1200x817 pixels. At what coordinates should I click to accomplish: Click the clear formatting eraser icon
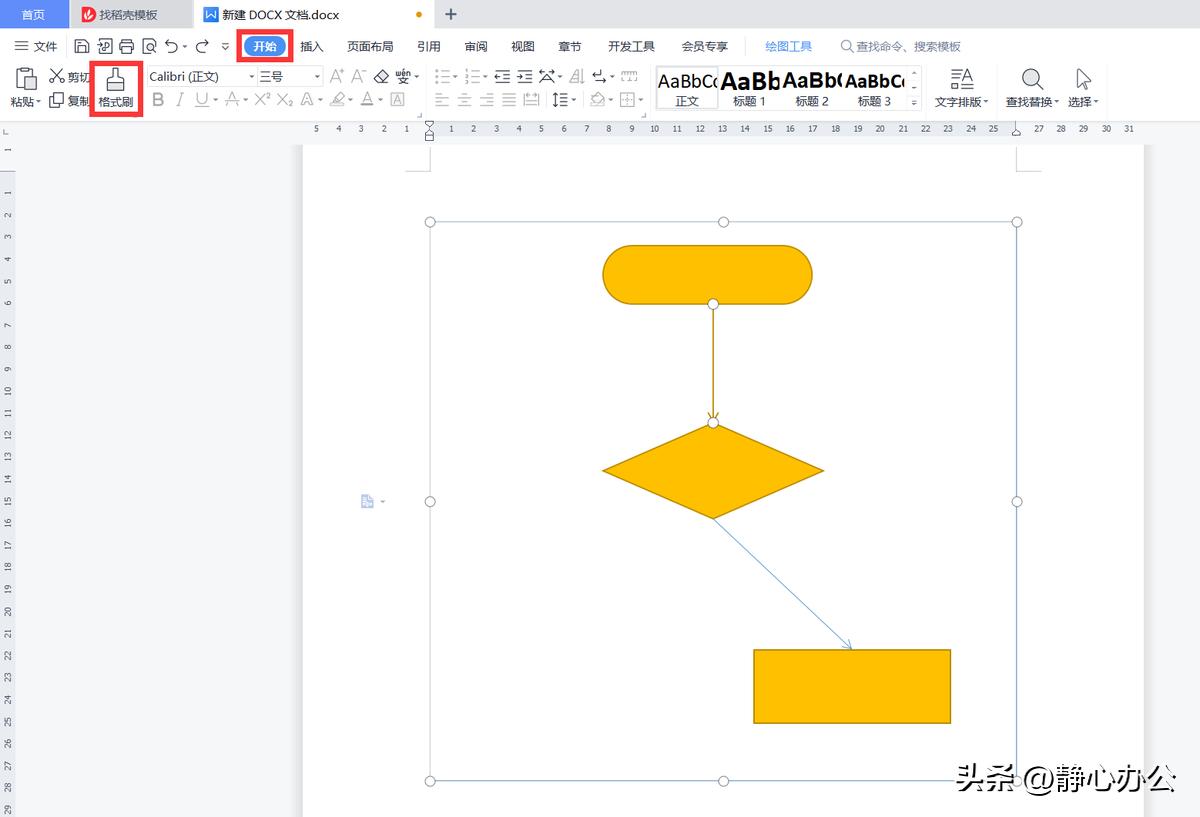tap(381, 77)
